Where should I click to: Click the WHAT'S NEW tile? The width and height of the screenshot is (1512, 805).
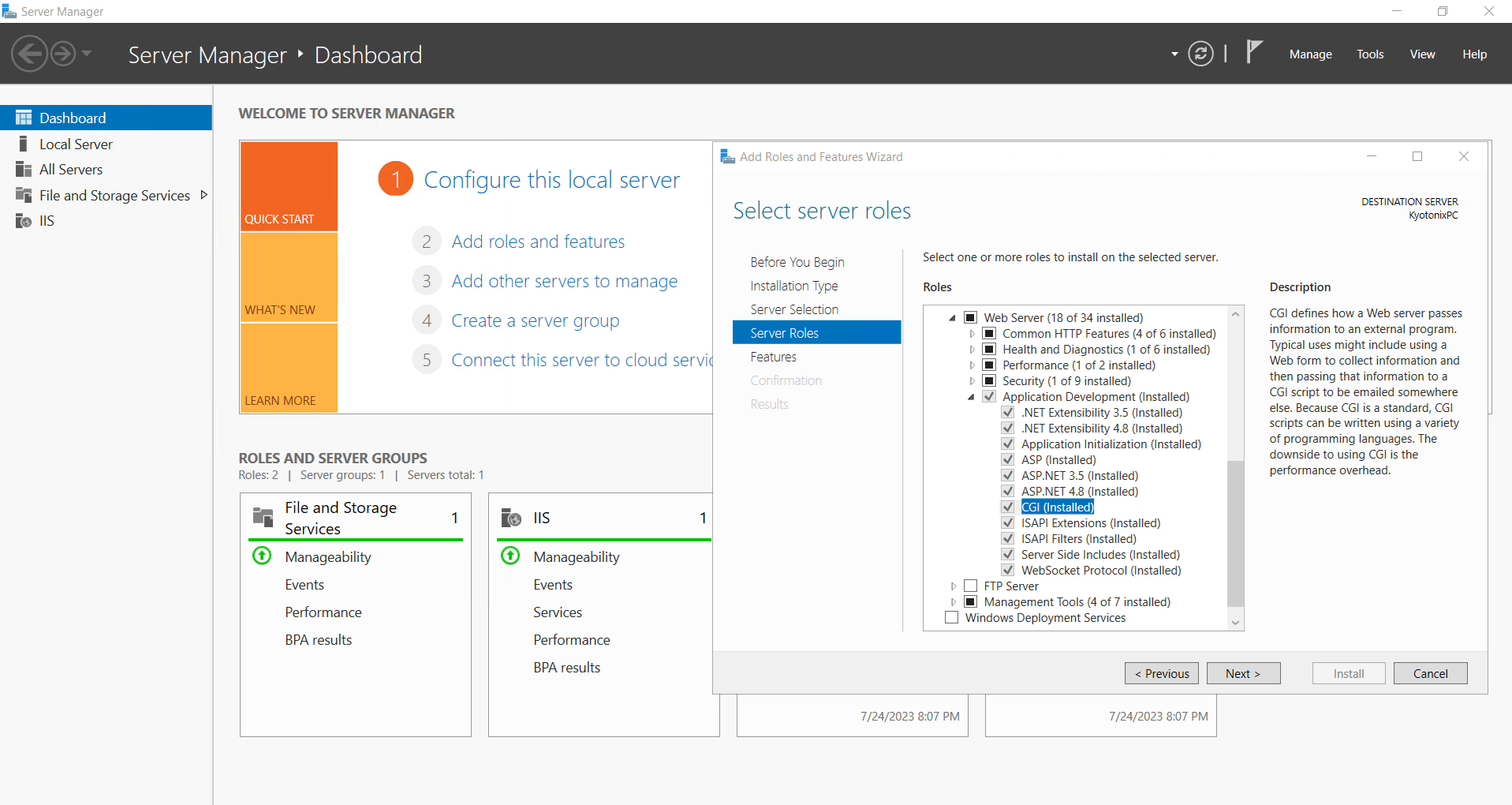point(289,277)
